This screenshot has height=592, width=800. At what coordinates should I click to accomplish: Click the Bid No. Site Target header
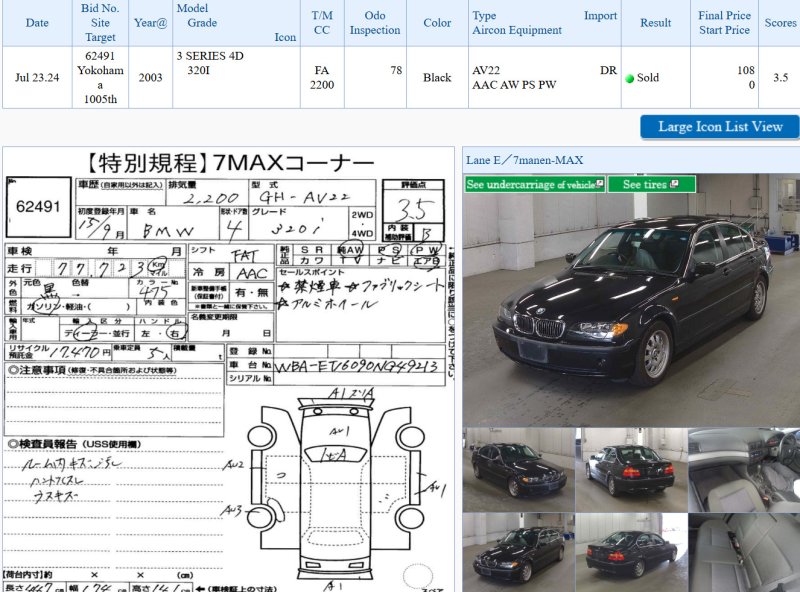coord(100,23)
